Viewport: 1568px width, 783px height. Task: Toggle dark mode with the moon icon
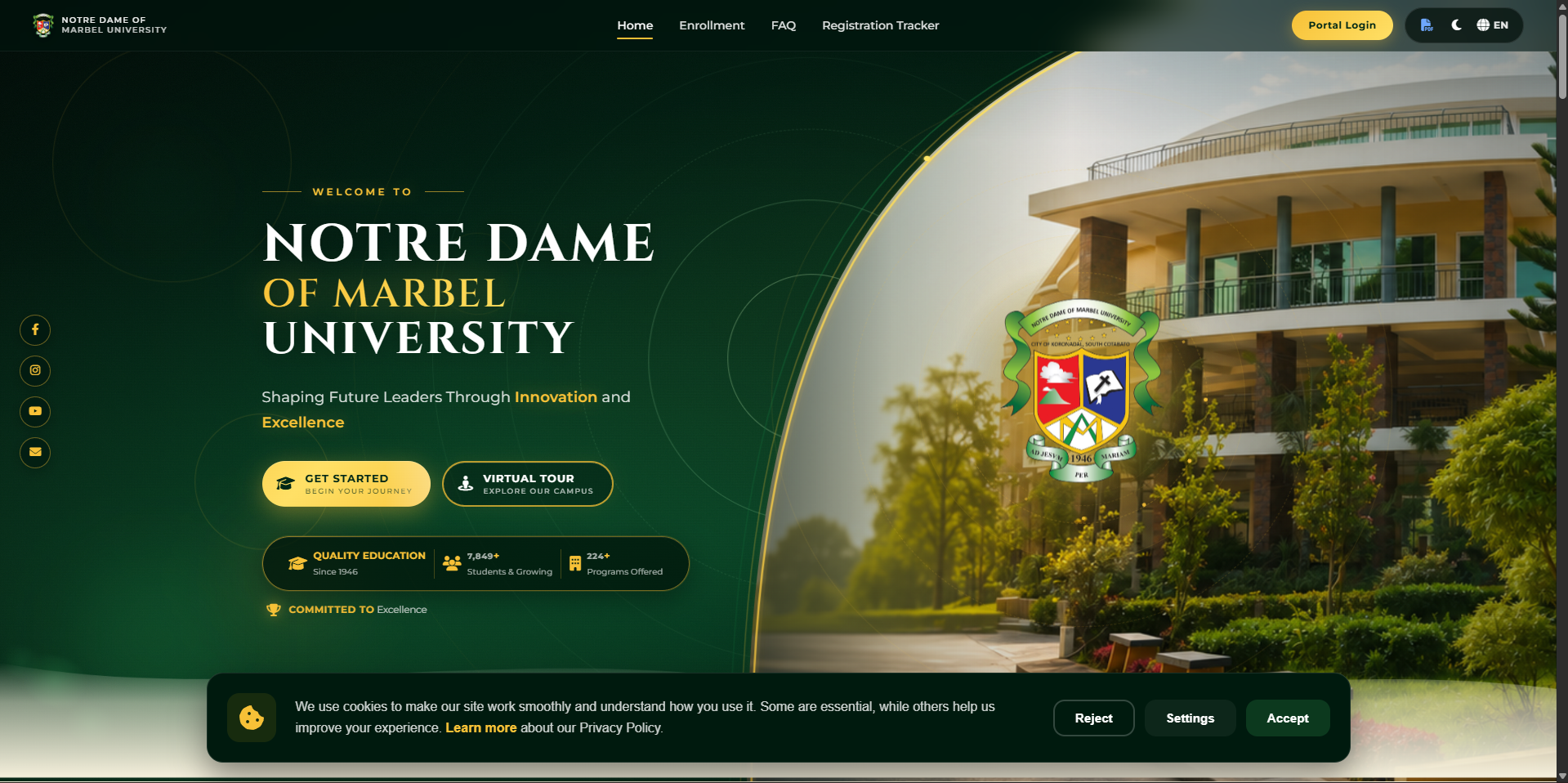click(x=1457, y=25)
